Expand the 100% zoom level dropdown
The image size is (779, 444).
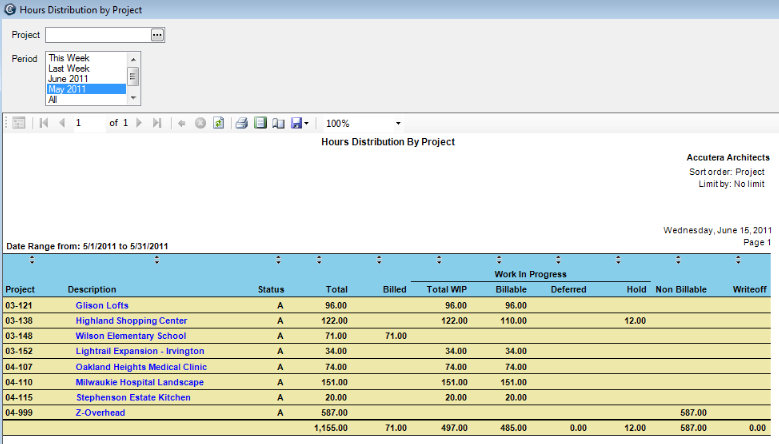(397, 123)
